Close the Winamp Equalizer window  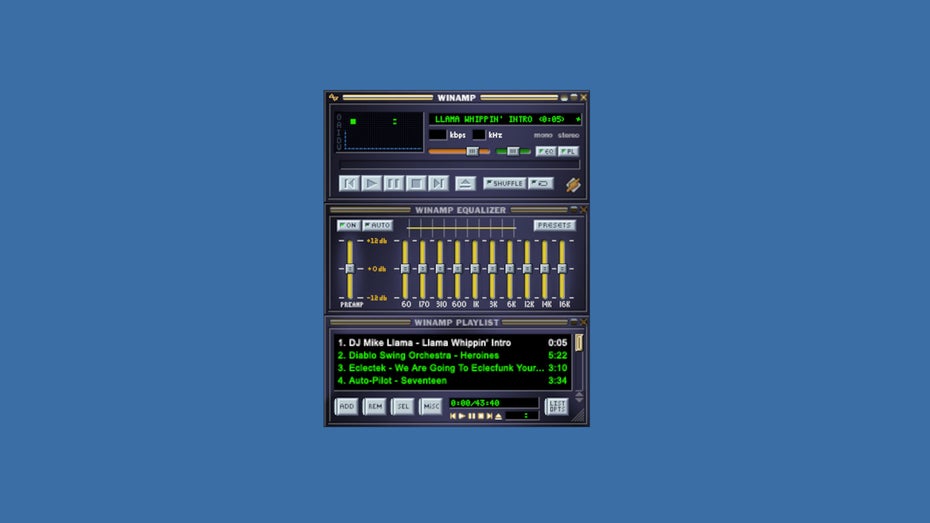584,209
